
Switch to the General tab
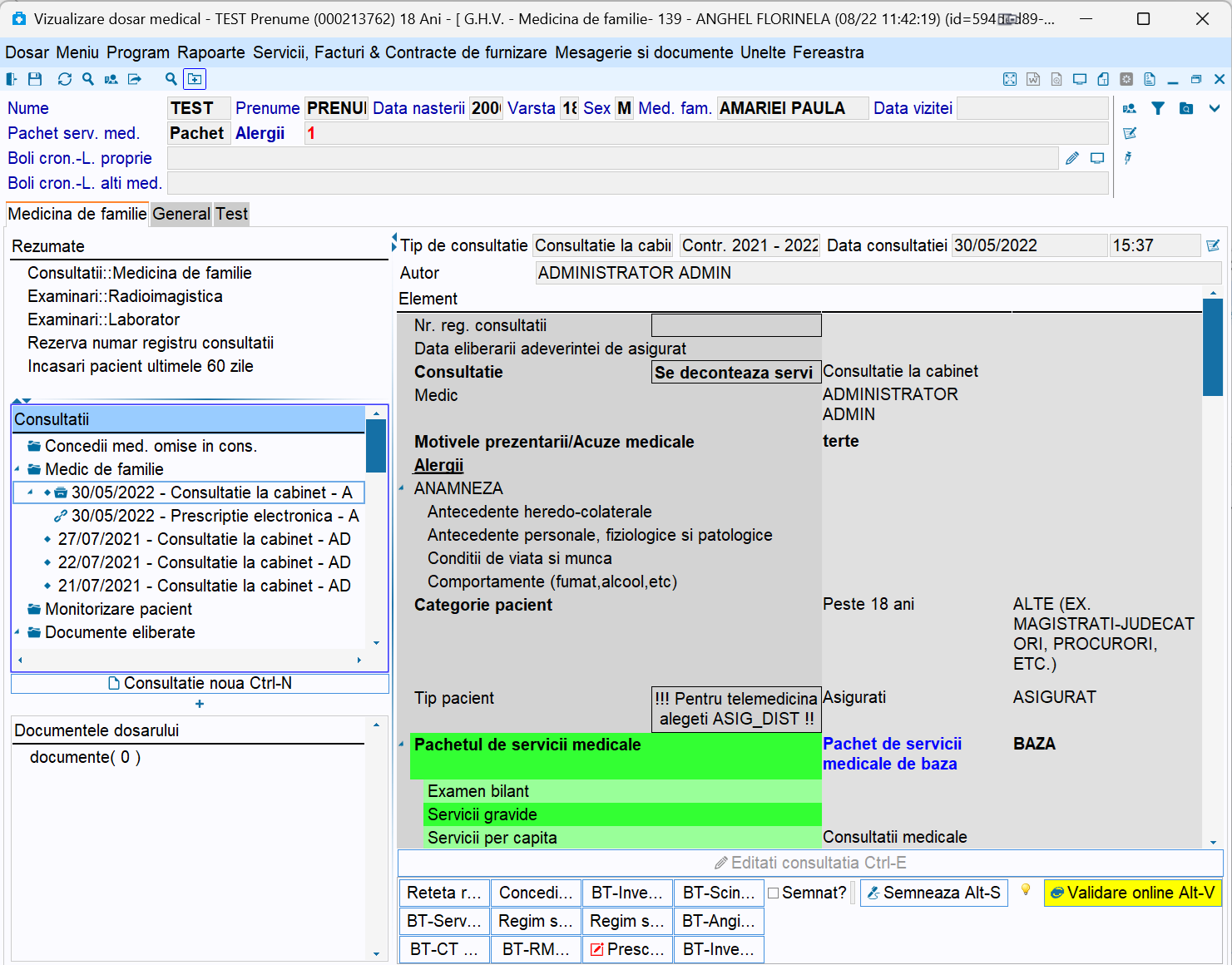[181, 214]
